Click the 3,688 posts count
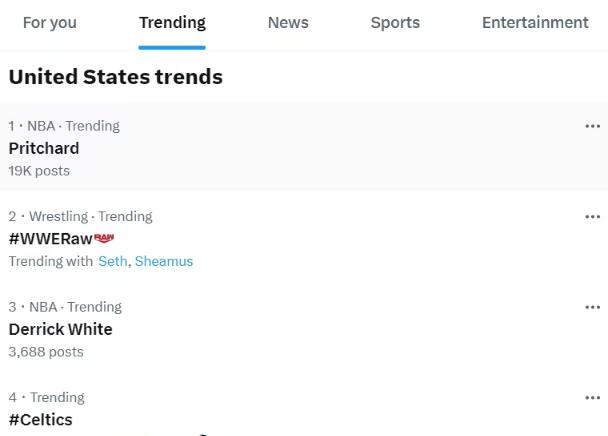This screenshot has height=436, width=608. (46, 352)
